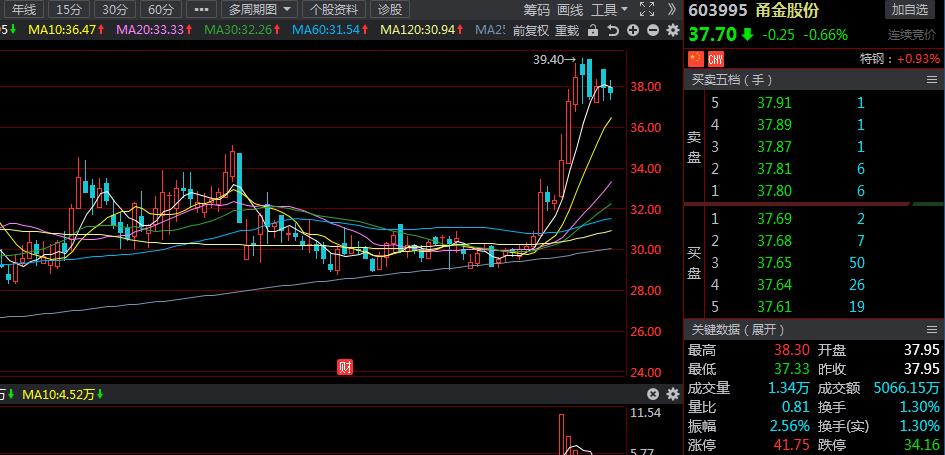Open the 工具 dropdown menu
This screenshot has height=455, width=945.
(x=609, y=9)
